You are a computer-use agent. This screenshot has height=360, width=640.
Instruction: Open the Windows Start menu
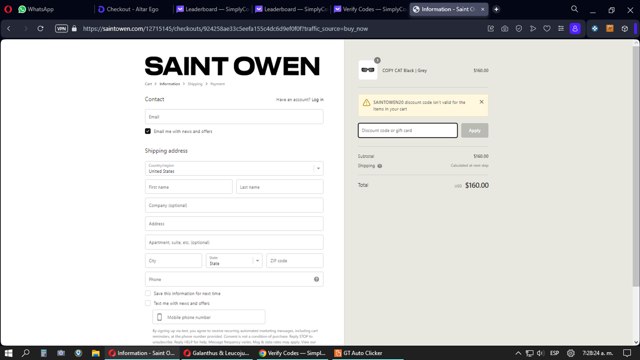[9, 353]
